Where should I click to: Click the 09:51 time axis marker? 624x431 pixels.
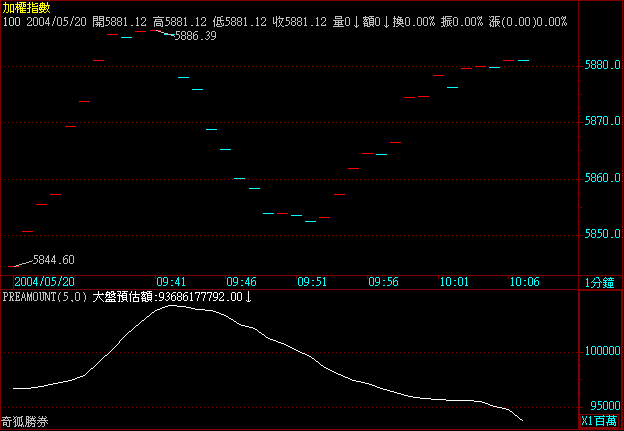click(312, 282)
